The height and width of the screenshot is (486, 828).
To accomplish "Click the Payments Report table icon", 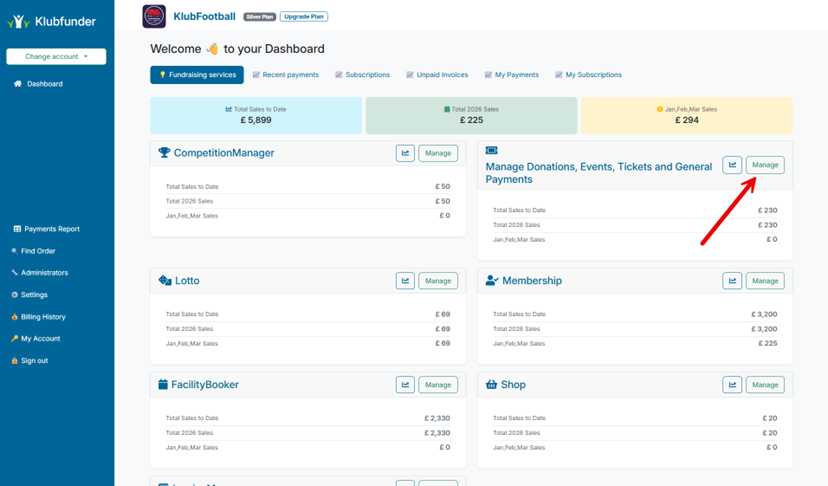I will [17, 229].
